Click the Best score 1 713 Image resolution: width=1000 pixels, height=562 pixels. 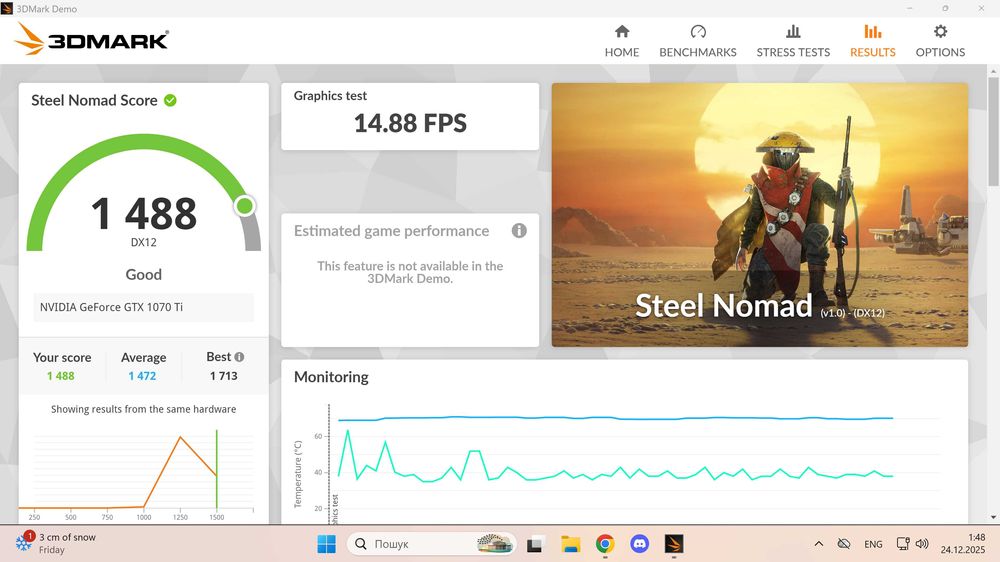coord(224,376)
